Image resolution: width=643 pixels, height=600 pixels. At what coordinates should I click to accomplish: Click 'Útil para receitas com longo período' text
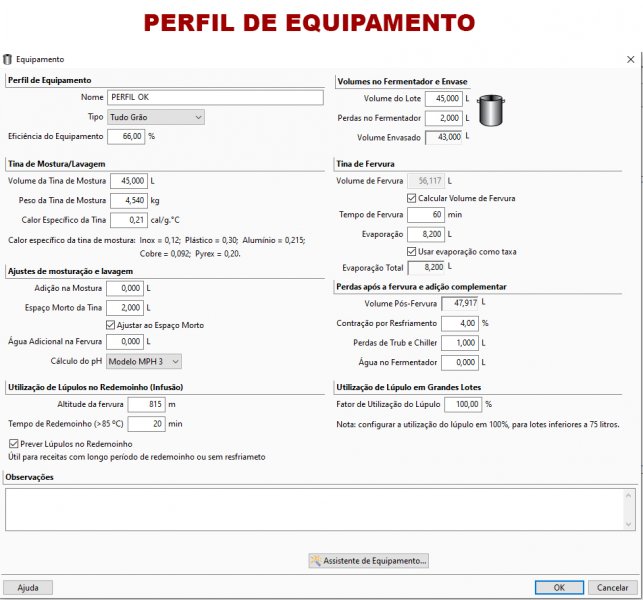pos(137,457)
